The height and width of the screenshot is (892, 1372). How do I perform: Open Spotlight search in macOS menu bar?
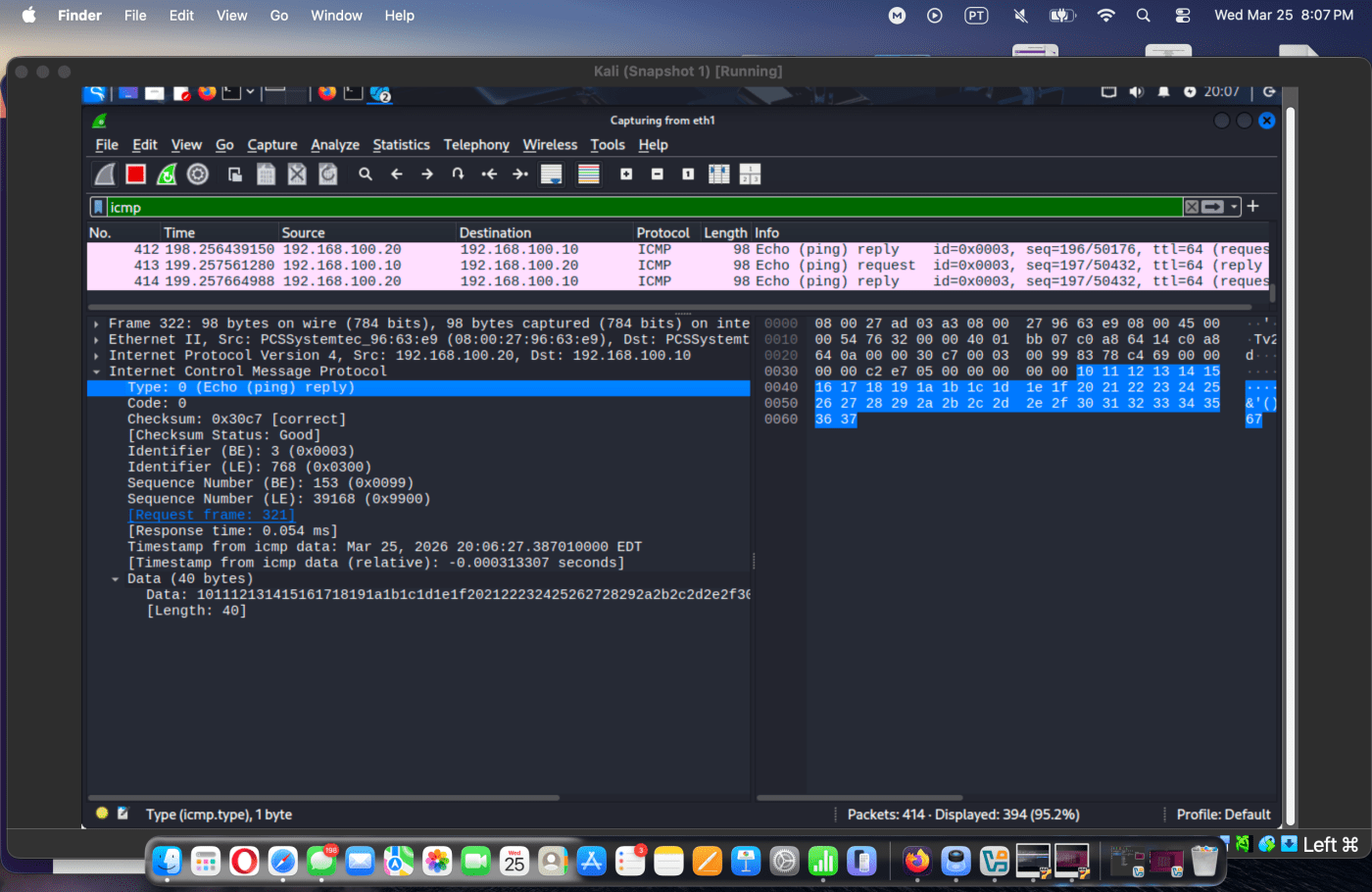[1143, 16]
